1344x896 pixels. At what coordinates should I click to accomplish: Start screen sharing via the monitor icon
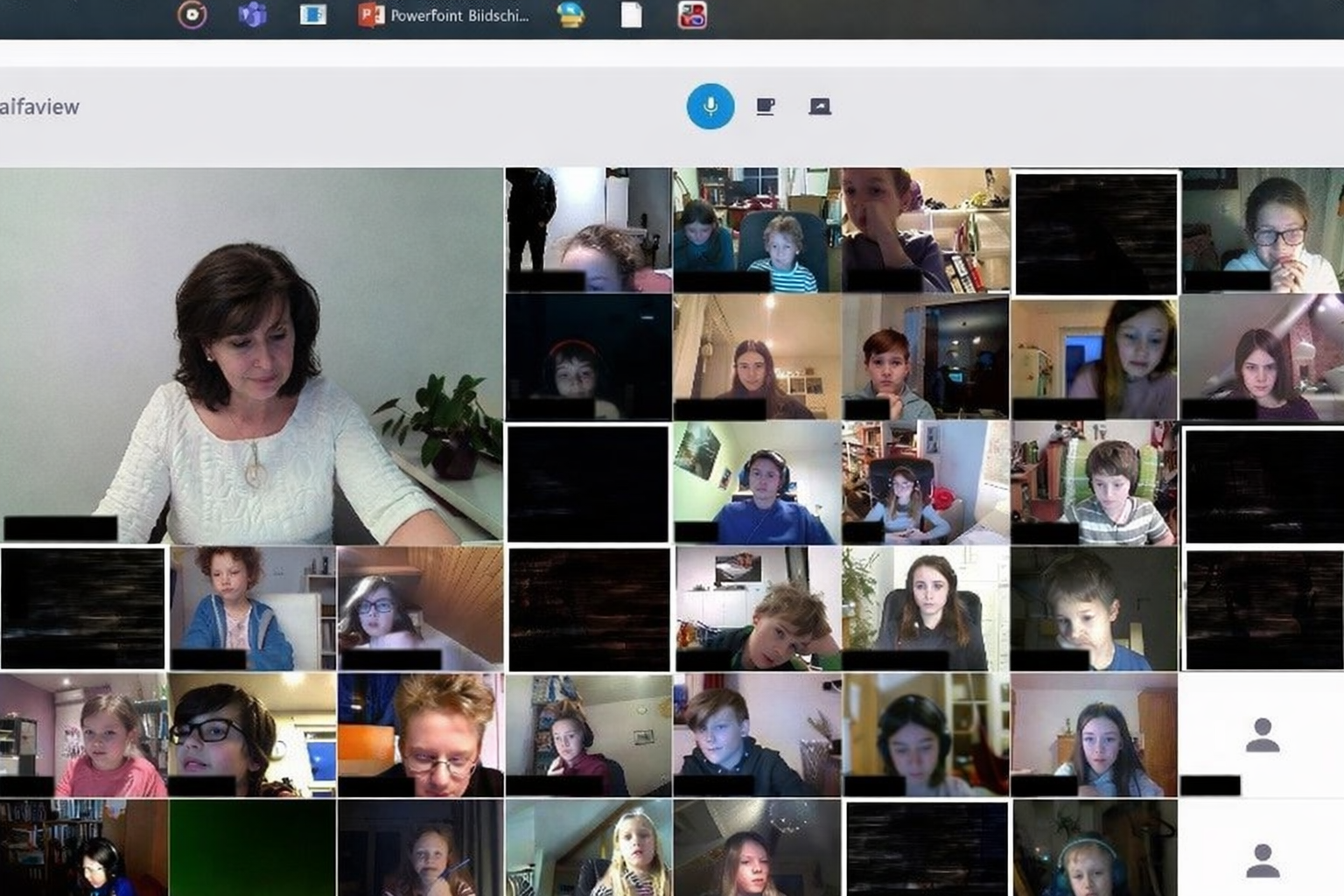(819, 107)
